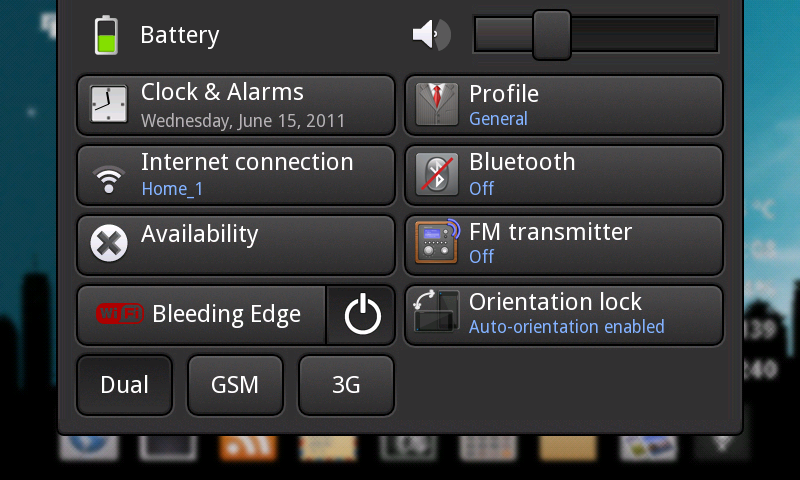Toggle Auto-orientation enabled setting
This screenshot has width=800, height=480.
(x=564, y=315)
